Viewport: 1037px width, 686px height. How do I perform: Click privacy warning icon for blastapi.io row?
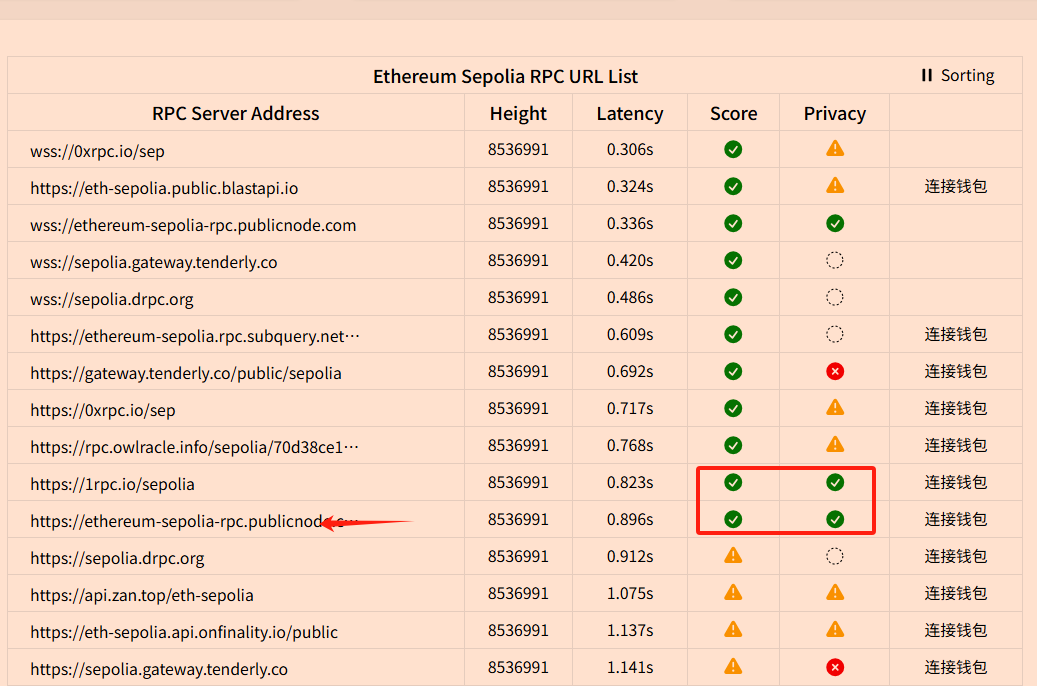[835, 186]
